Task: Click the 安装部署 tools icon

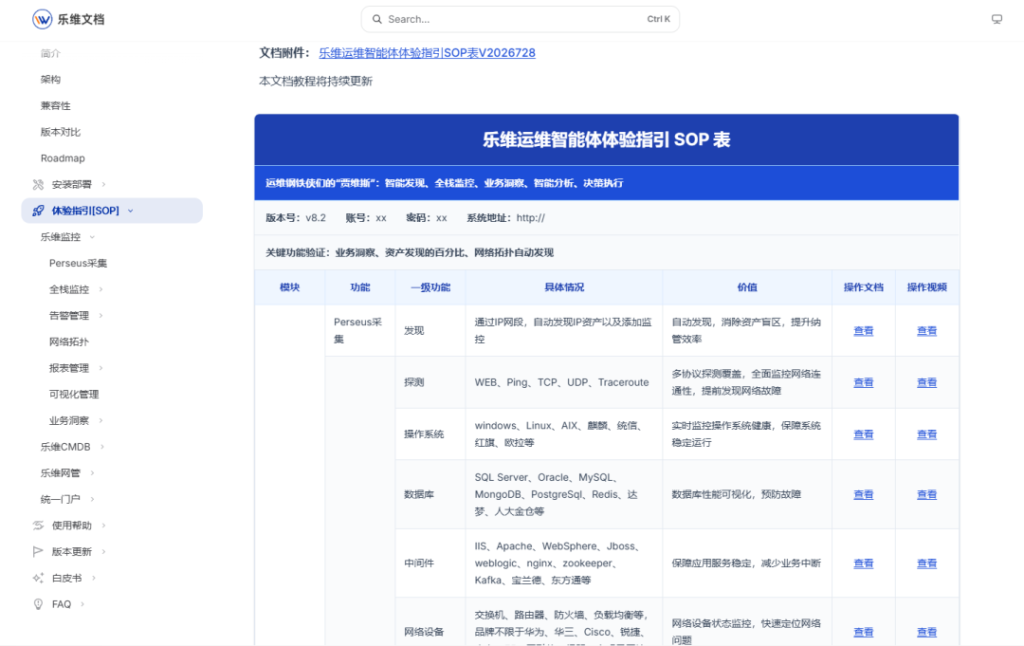Action: [x=38, y=184]
